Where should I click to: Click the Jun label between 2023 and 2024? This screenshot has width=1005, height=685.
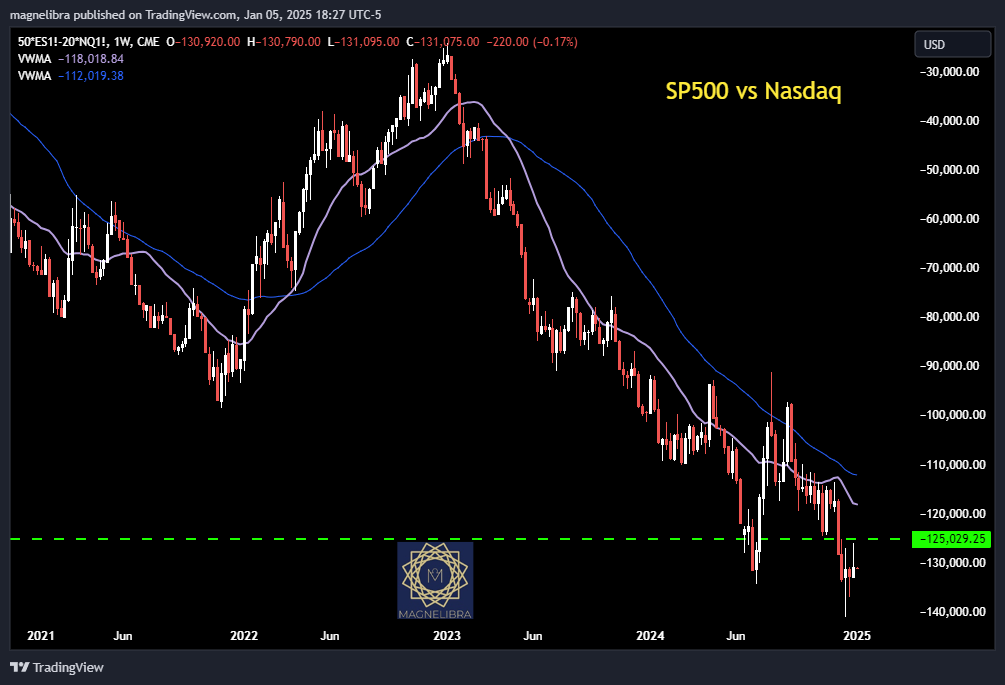click(533, 636)
